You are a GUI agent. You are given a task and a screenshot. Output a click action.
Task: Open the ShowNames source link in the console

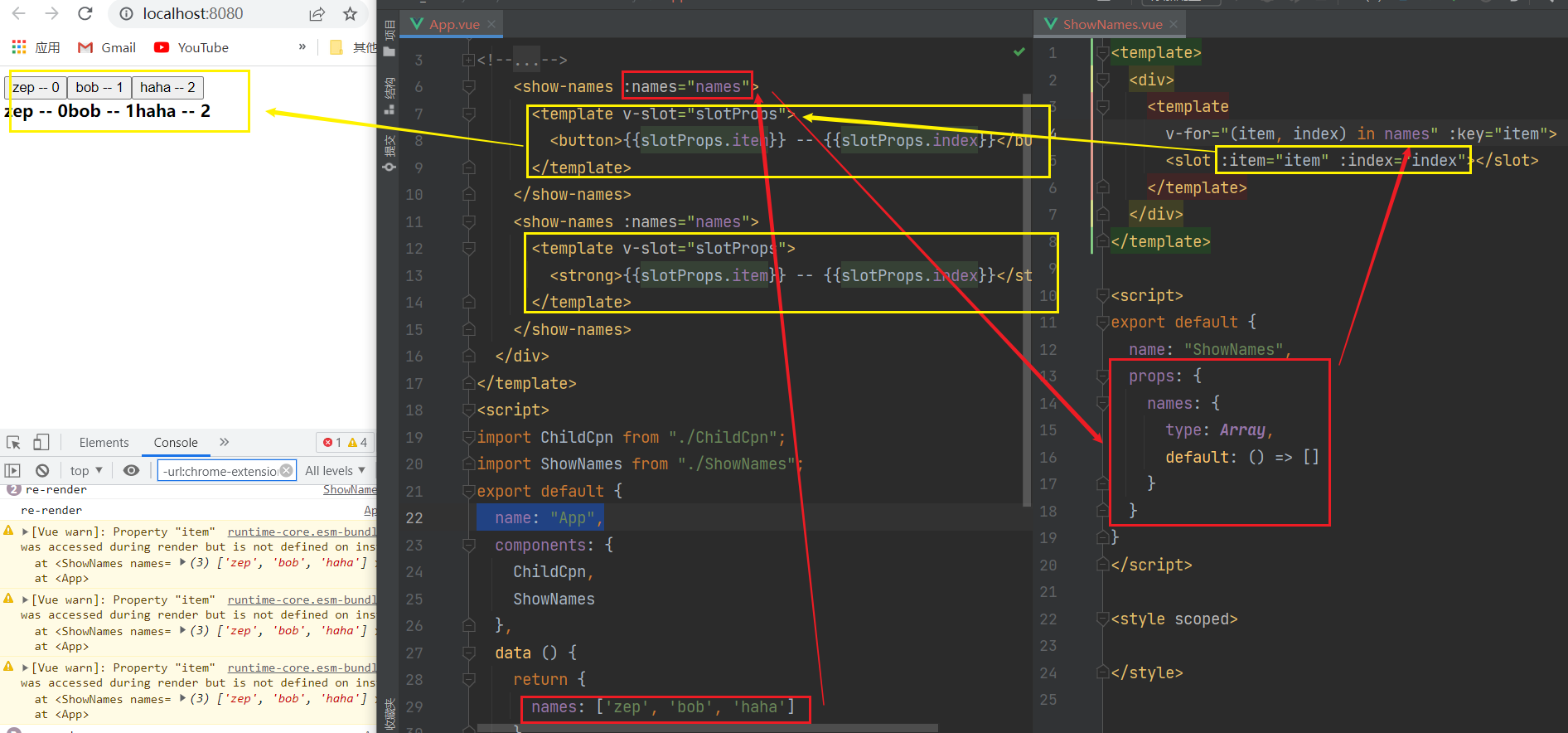pyautogui.click(x=349, y=490)
